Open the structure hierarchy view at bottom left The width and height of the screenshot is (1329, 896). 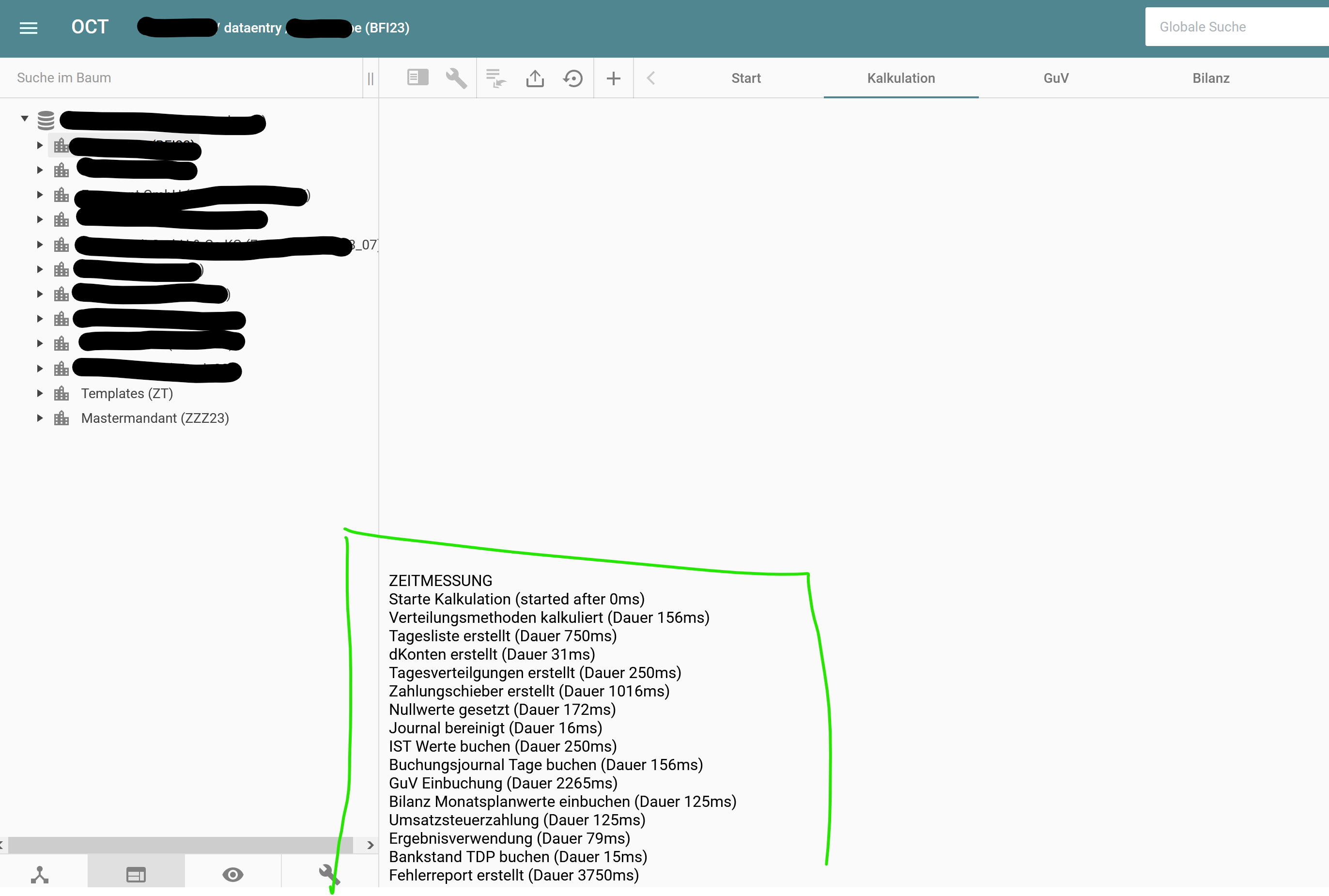point(39,874)
